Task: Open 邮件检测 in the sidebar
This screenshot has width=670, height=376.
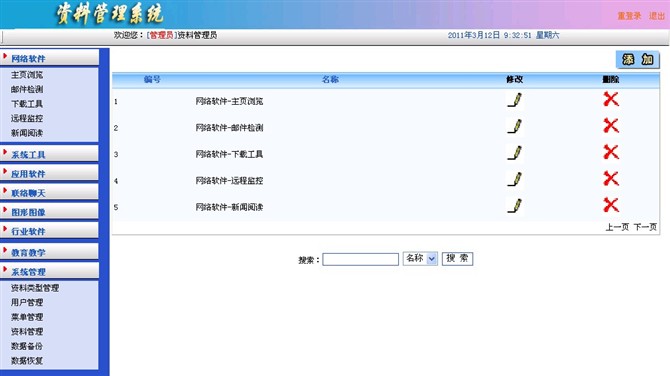Action: [x=27, y=89]
